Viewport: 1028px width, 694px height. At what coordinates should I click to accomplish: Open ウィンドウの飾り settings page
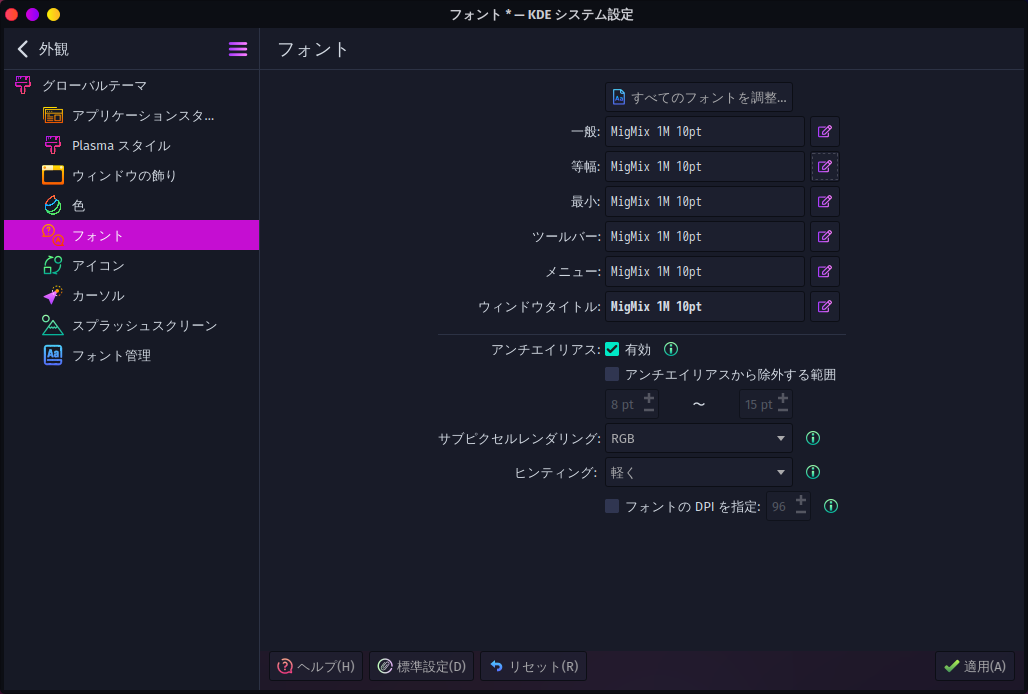[x=131, y=175]
